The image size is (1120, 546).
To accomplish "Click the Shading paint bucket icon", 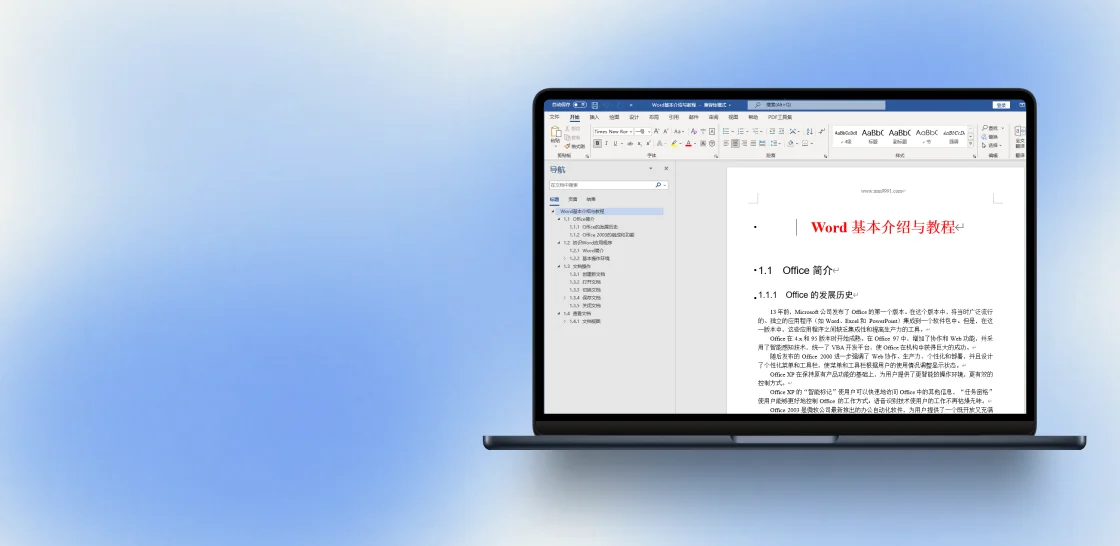I will coord(791,143).
